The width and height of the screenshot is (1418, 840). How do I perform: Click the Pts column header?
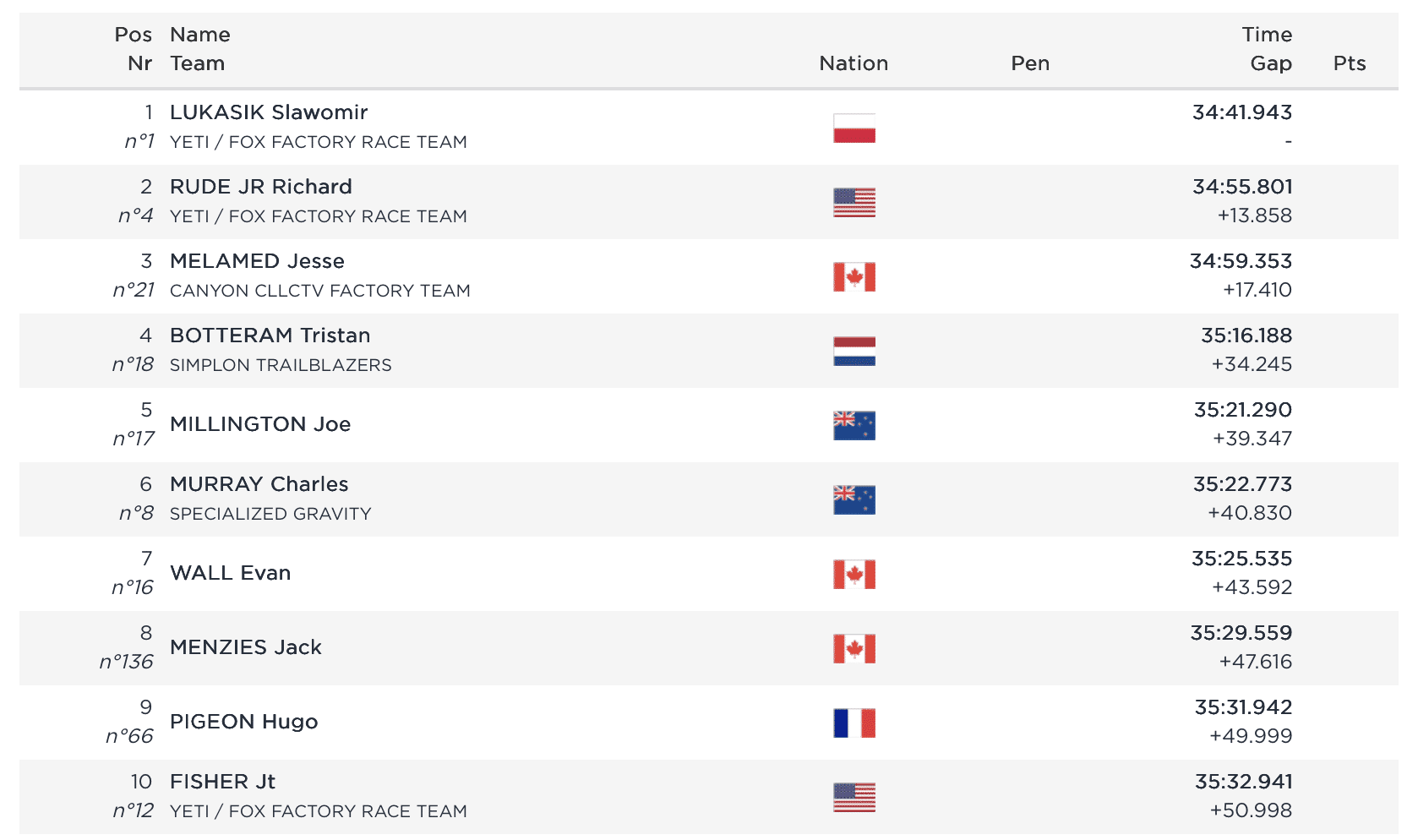click(1349, 63)
